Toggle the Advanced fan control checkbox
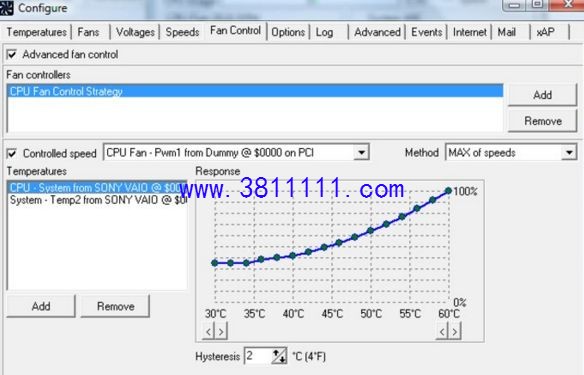Image resolution: width=584 pixels, height=375 pixels. click(x=12, y=54)
